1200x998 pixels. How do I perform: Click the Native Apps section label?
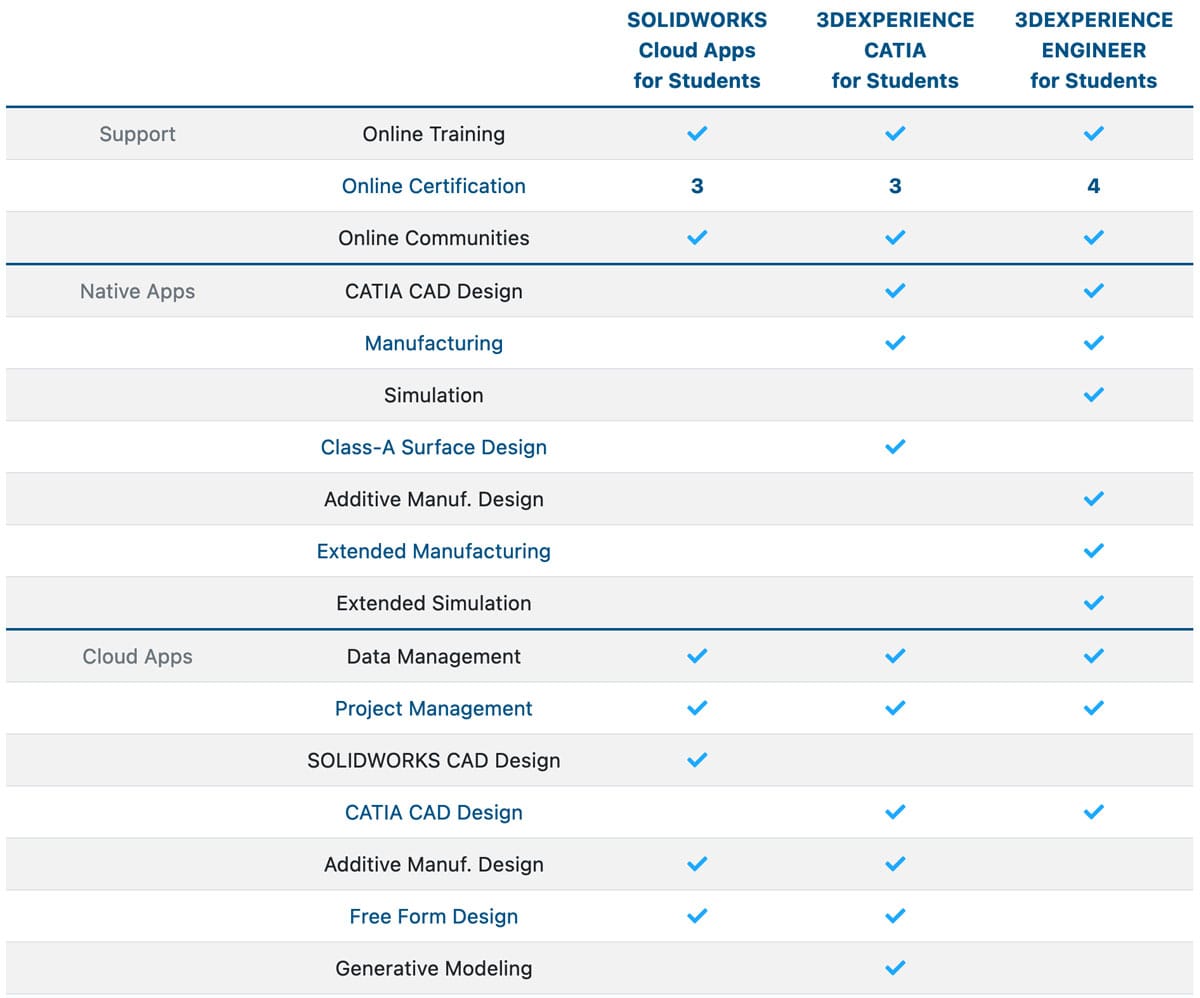137,292
